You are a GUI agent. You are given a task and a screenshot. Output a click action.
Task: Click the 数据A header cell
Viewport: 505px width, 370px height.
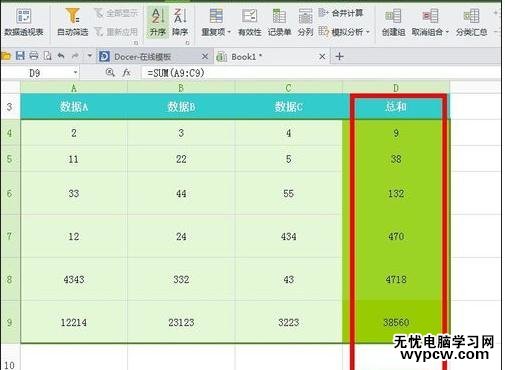[74, 107]
